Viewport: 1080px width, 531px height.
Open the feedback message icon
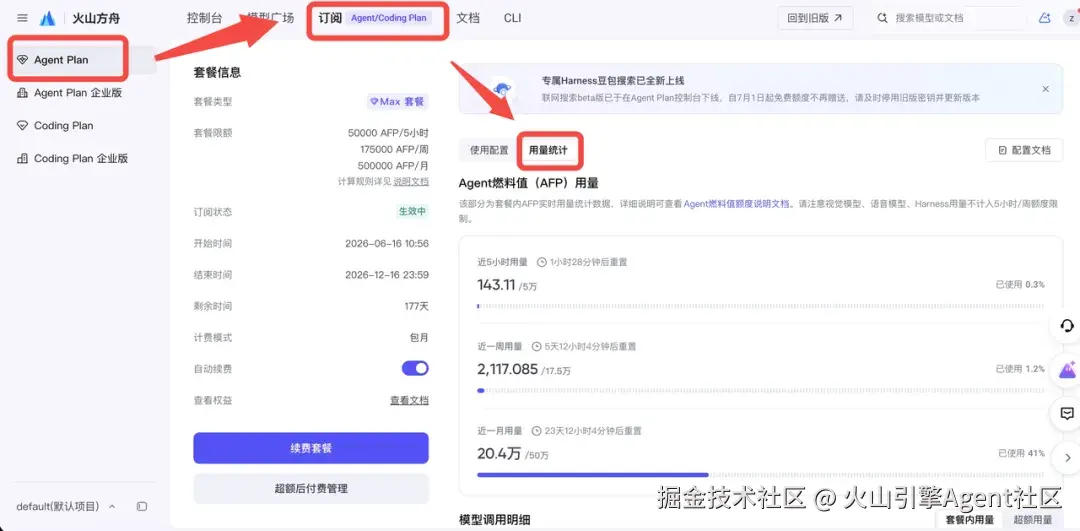tap(1067, 414)
